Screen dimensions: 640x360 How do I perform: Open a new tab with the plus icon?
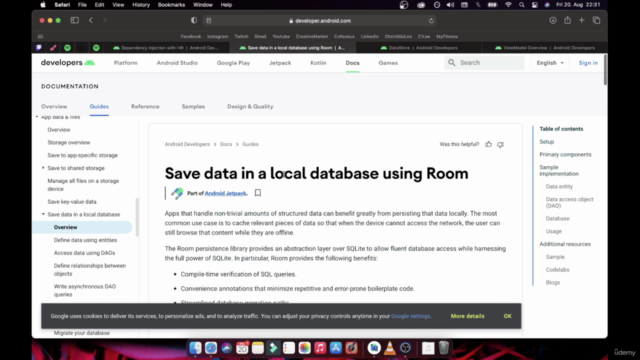[582, 20]
